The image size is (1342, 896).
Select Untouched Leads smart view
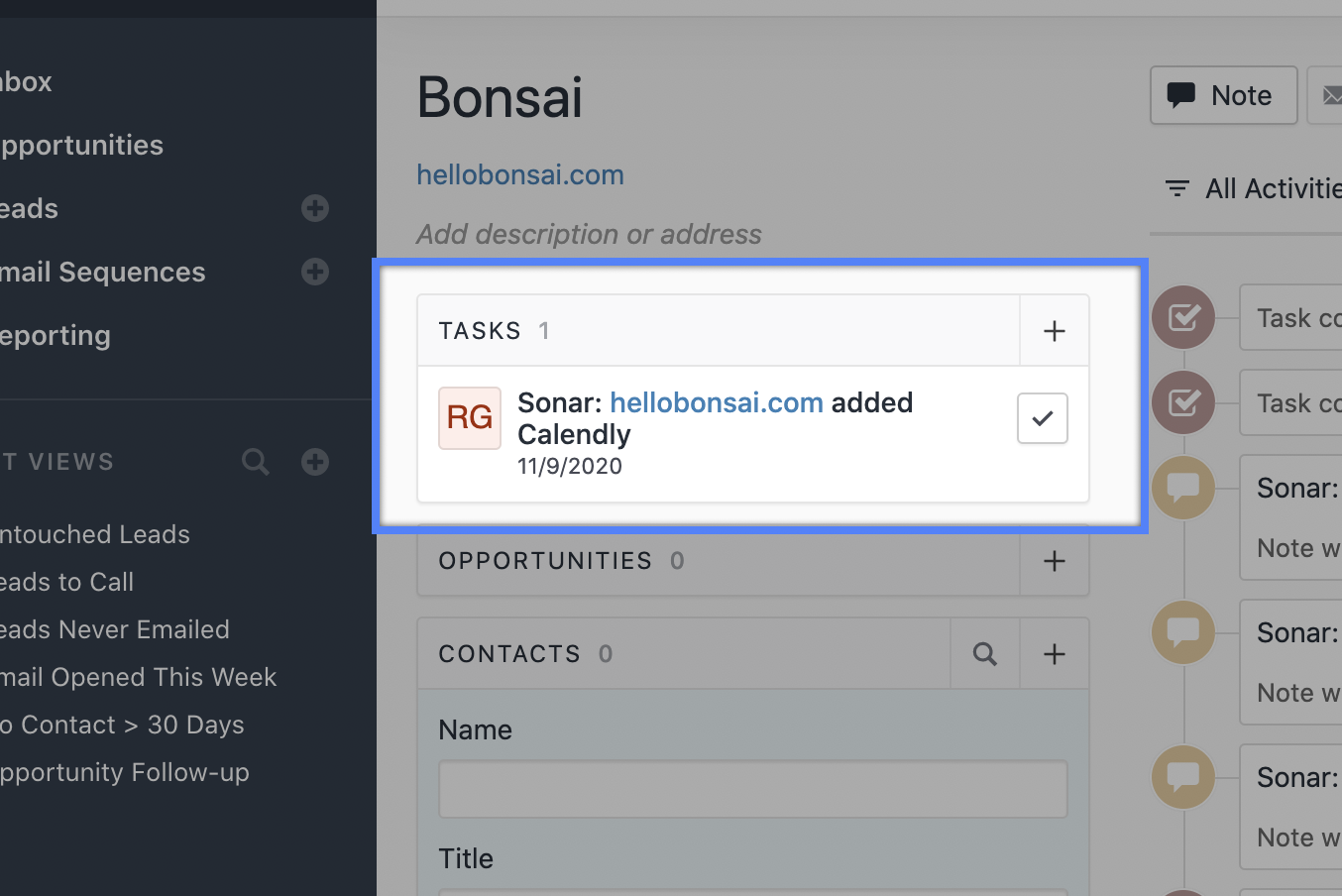coord(95,534)
